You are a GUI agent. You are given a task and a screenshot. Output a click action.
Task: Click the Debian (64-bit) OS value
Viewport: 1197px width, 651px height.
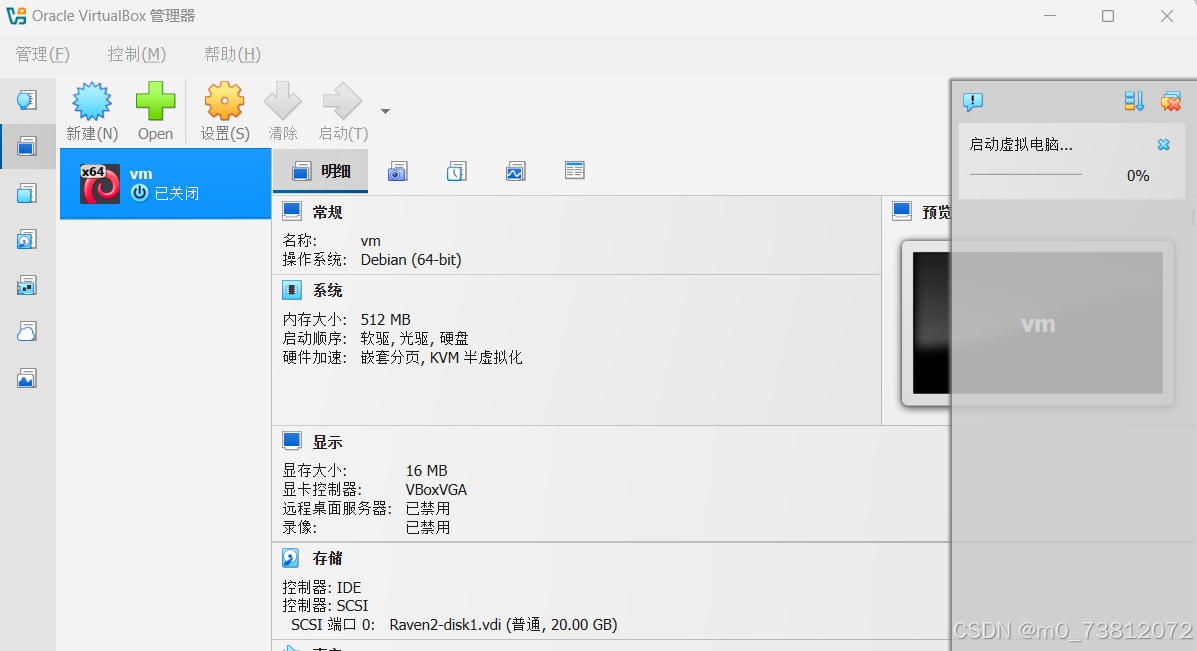pos(411,259)
